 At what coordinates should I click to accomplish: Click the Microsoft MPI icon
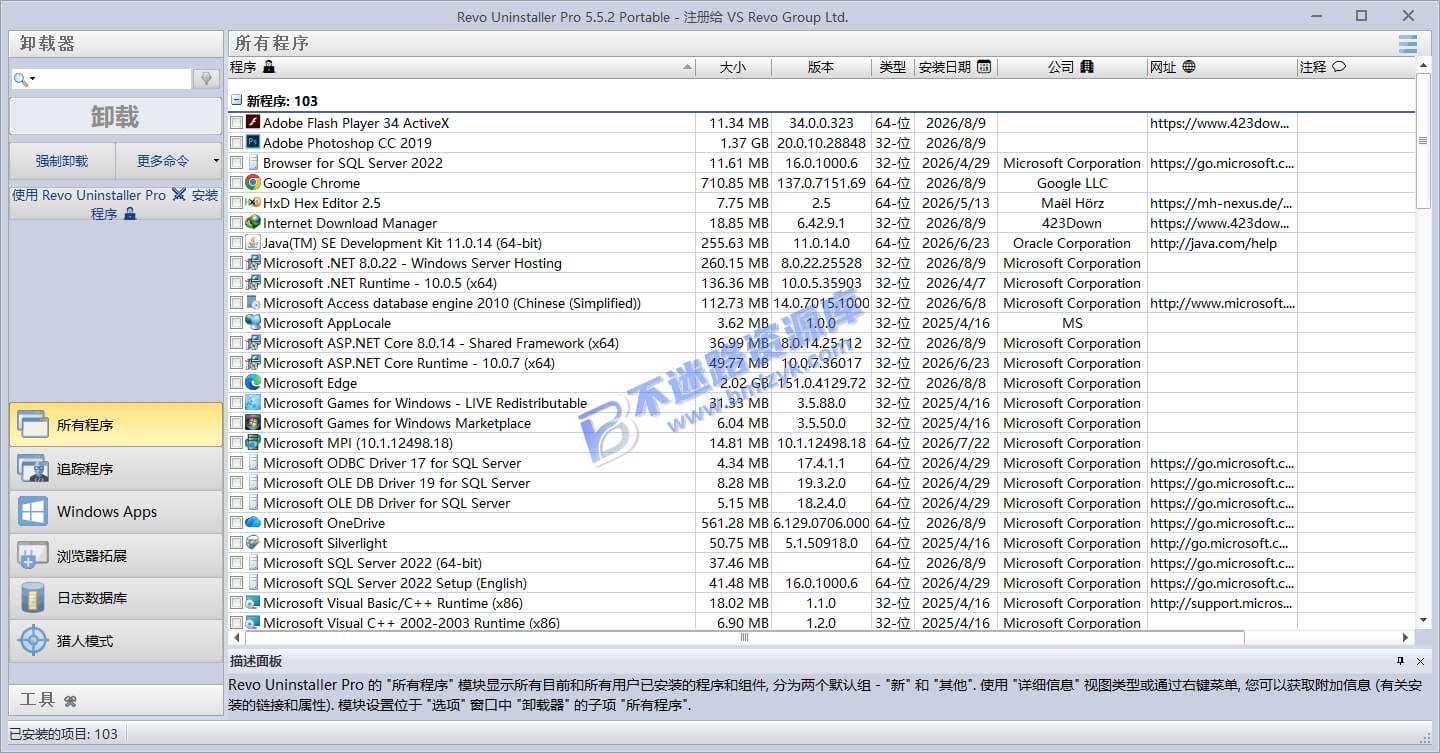click(x=253, y=443)
